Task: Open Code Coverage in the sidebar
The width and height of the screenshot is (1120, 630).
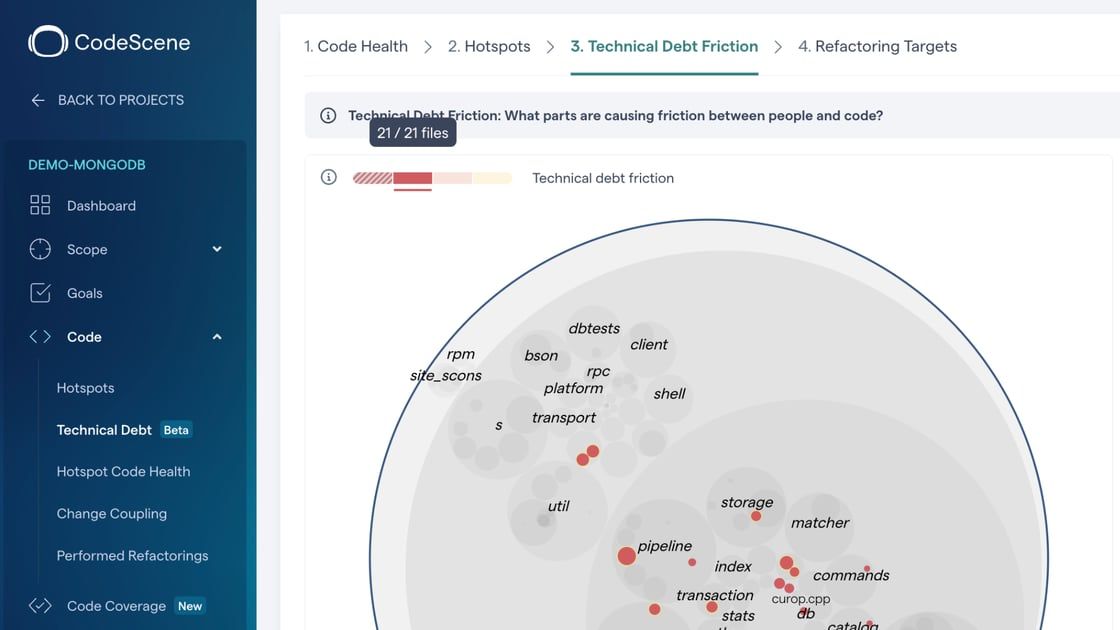Action: coord(116,606)
